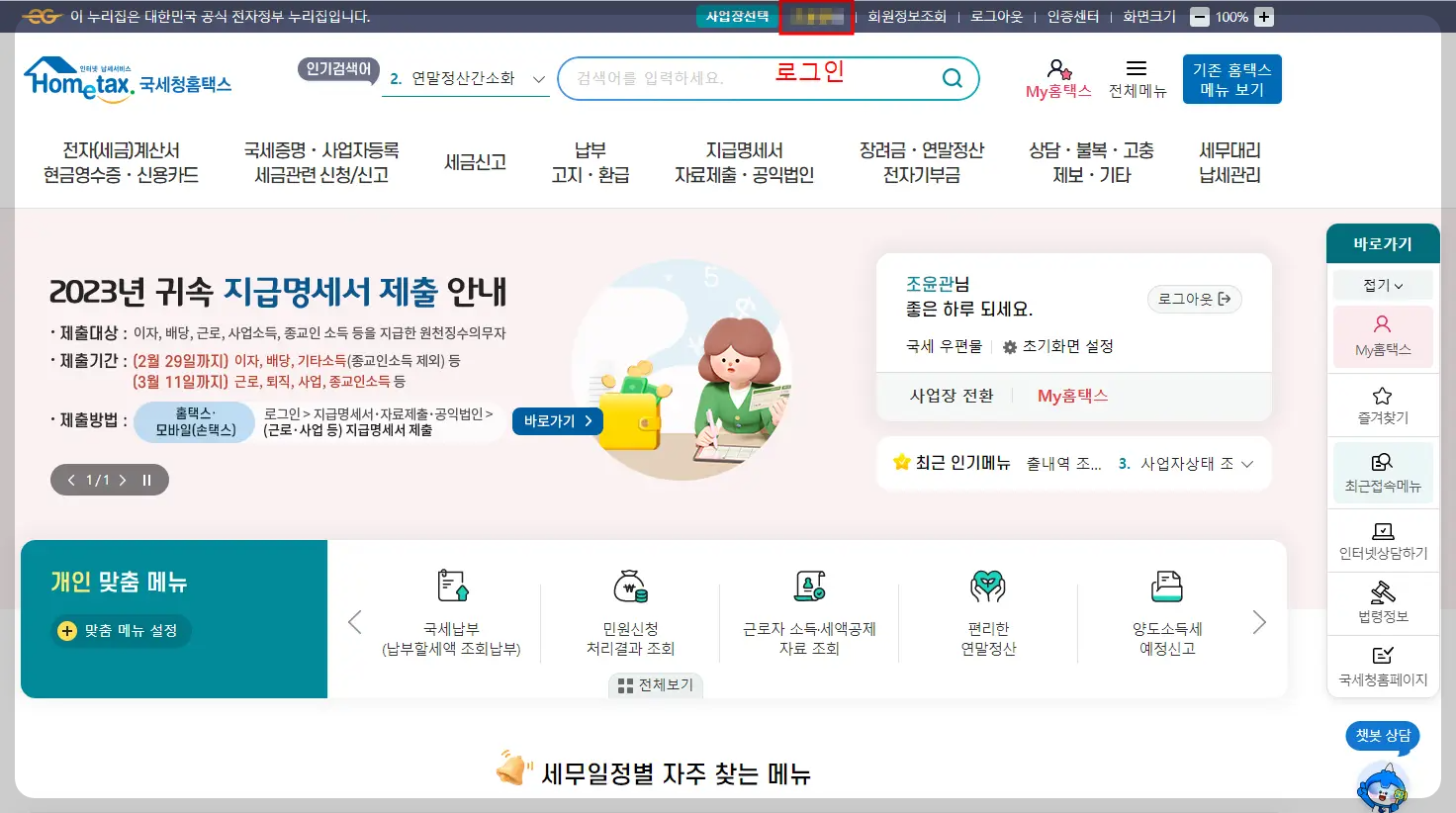Pause the banner carousel
1456x813 pixels.
[x=146, y=480]
